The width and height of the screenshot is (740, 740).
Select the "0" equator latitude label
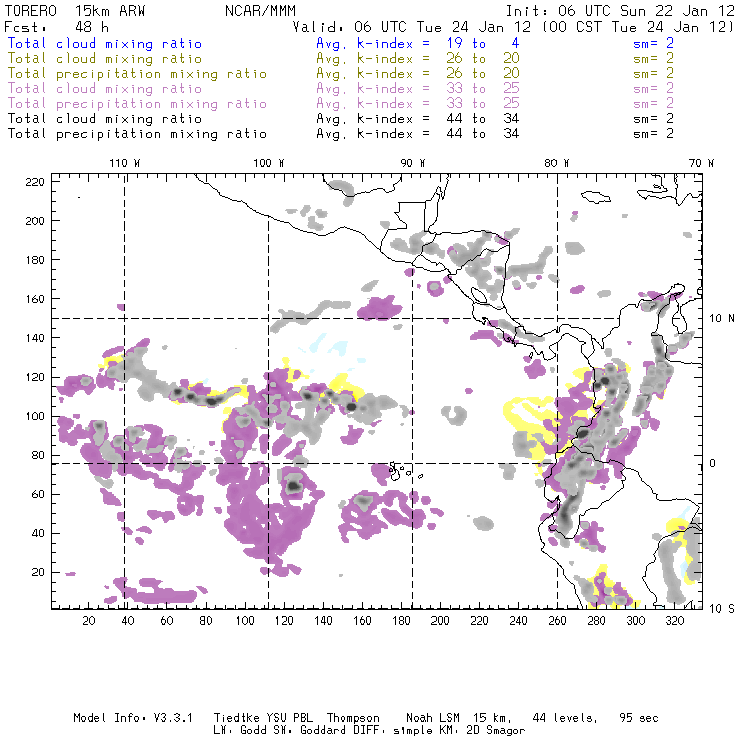(713, 463)
